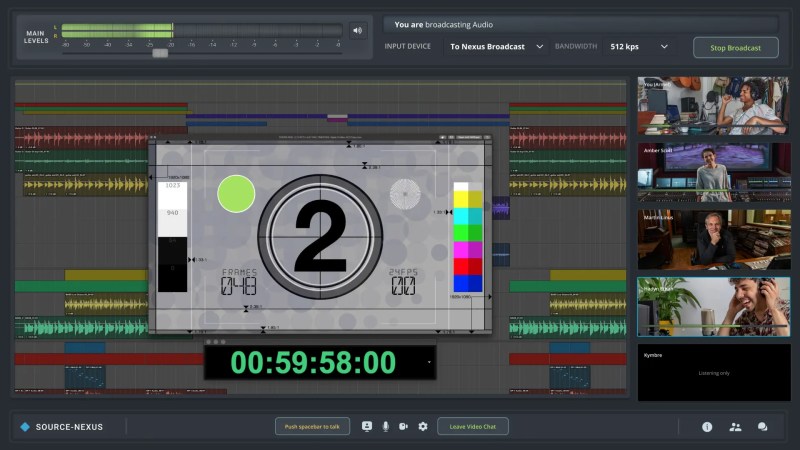
Task: Click the 00:59:58:00 timecode display
Action: click(x=313, y=363)
